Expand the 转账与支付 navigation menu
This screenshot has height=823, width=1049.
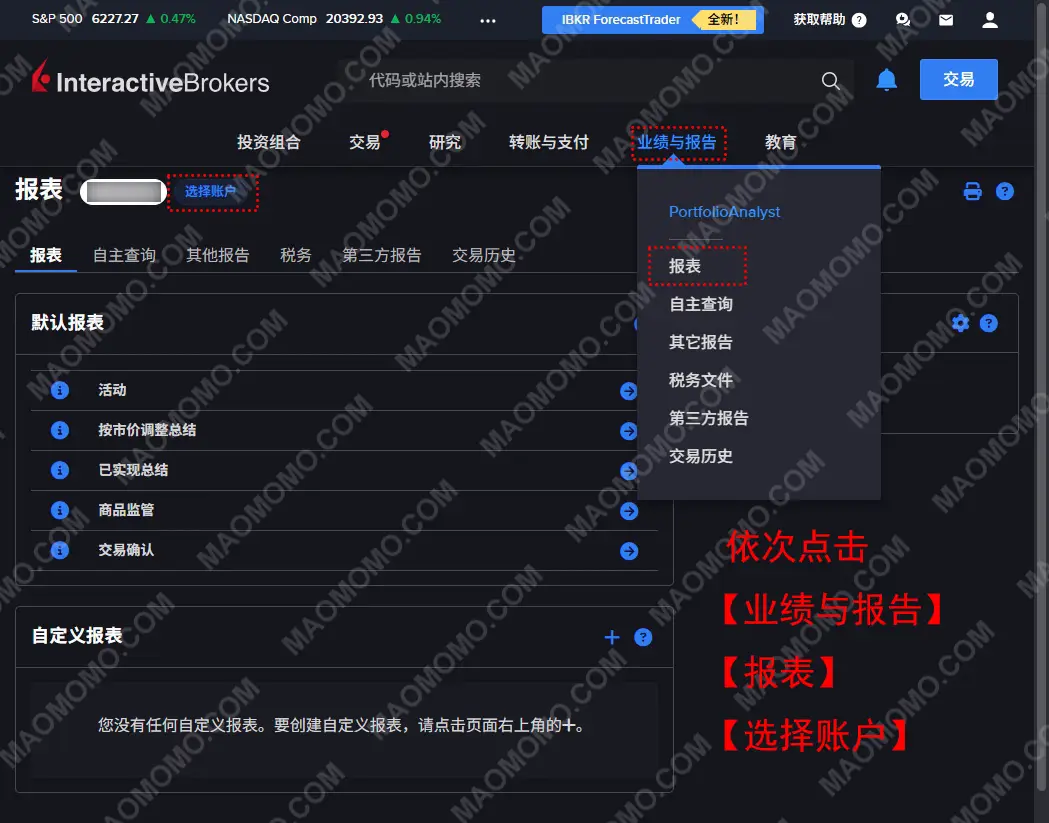548,142
